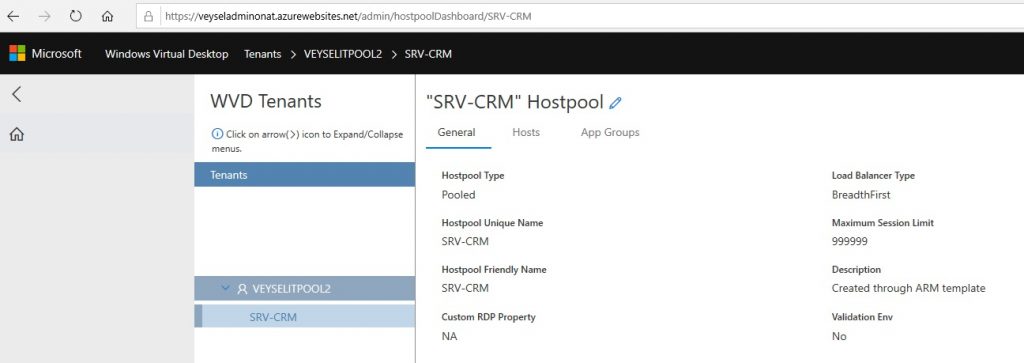Screen dimensions: 1024x363
Task: Select the Tenants menu header
Action: pos(304,175)
